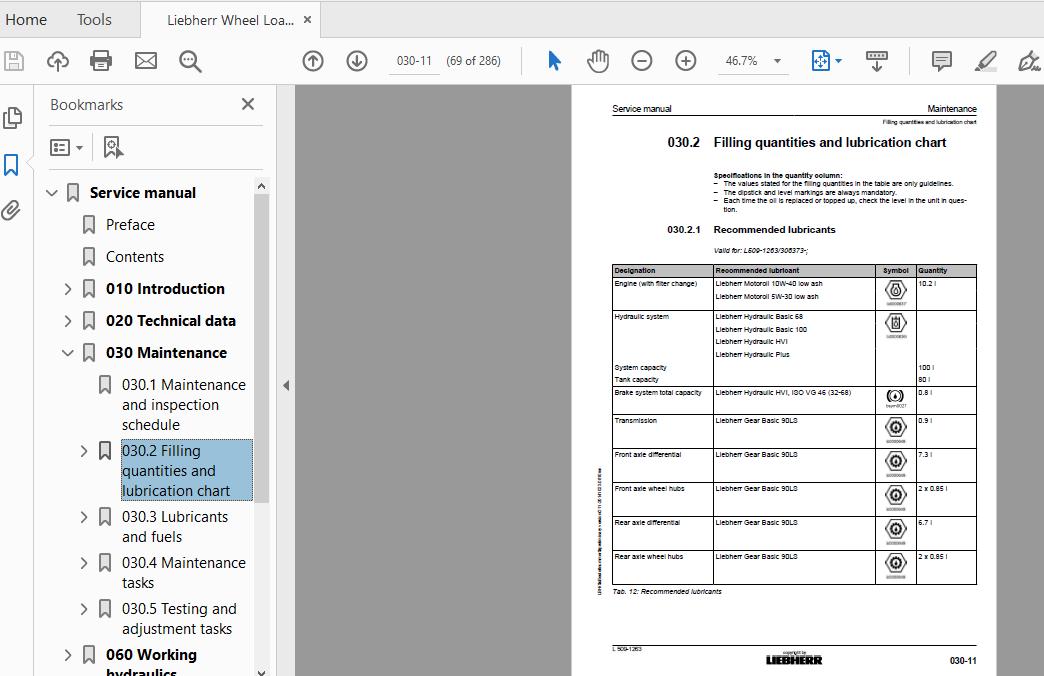Screen dimensions: 1044x676
Task: Switch to the Tools tab
Action: pyautogui.click(x=94, y=20)
